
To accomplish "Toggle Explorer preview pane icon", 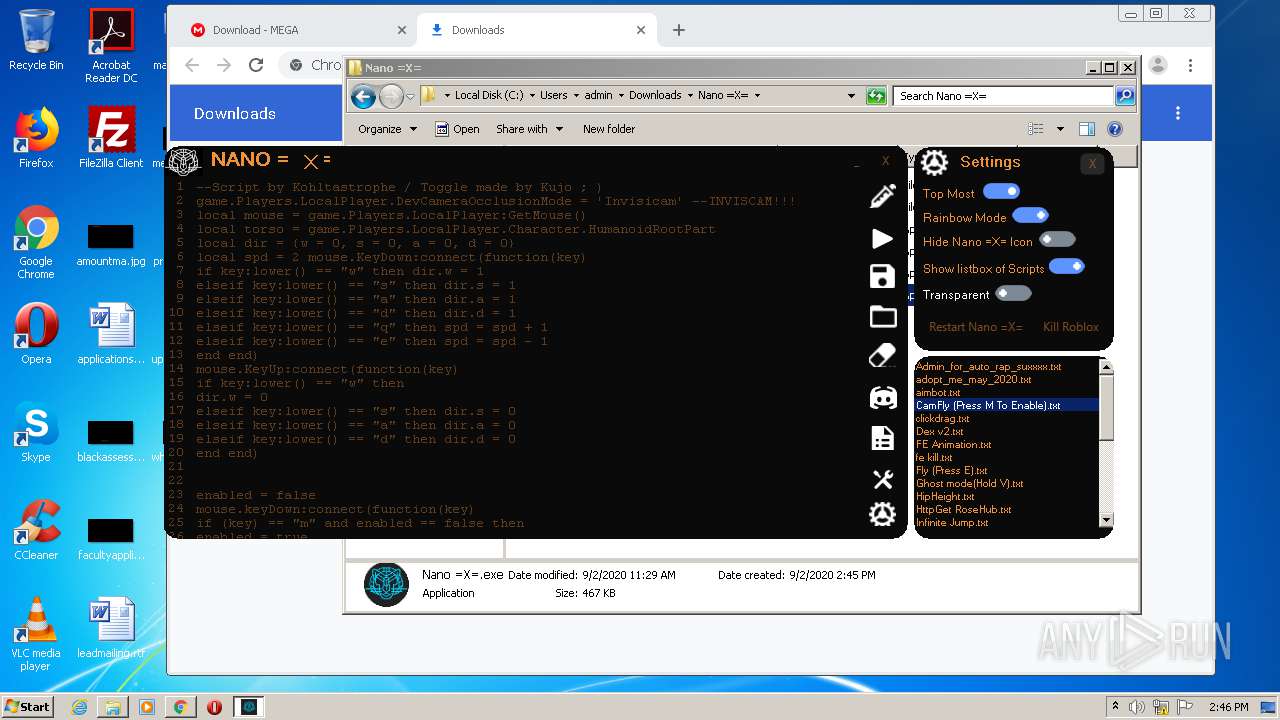I will tap(1087, 129).
